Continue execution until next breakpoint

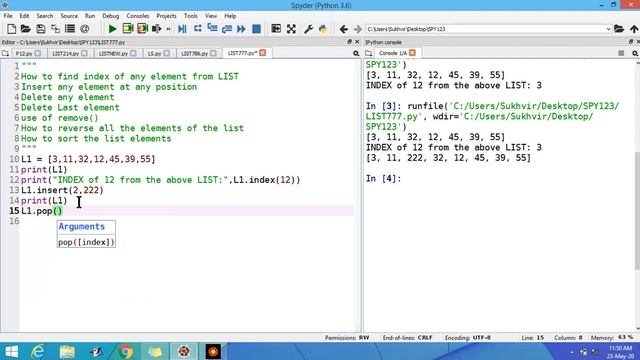(241, 29)
